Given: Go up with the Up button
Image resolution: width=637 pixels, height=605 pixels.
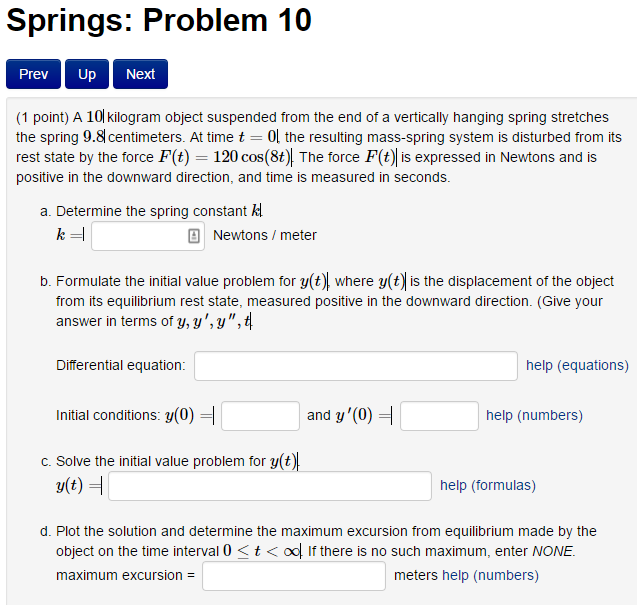Looking at the screenshot, I should click(x=87, y=74).
